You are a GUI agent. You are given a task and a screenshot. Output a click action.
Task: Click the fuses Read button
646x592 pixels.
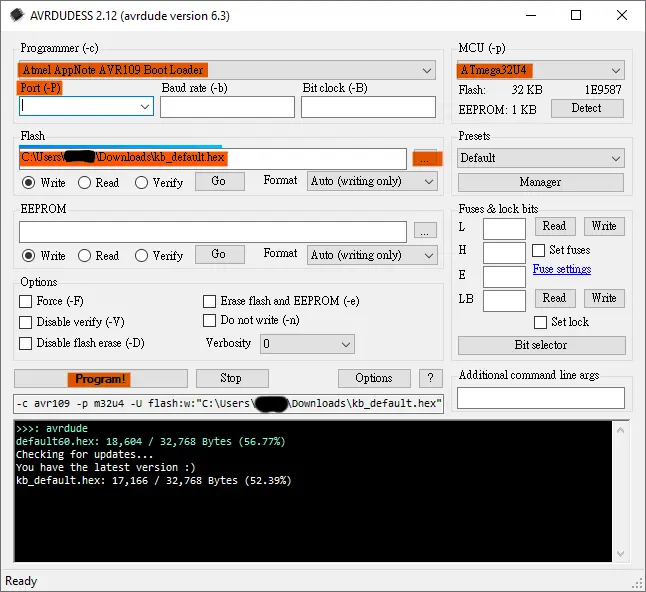555,227
